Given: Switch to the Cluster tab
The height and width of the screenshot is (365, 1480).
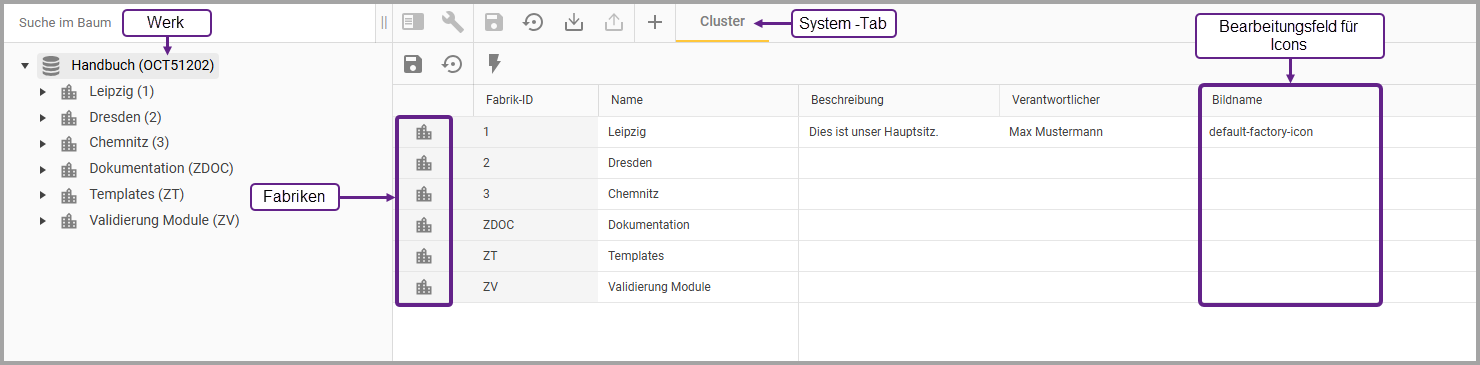Looking at the screenshot, I should 722,21.
